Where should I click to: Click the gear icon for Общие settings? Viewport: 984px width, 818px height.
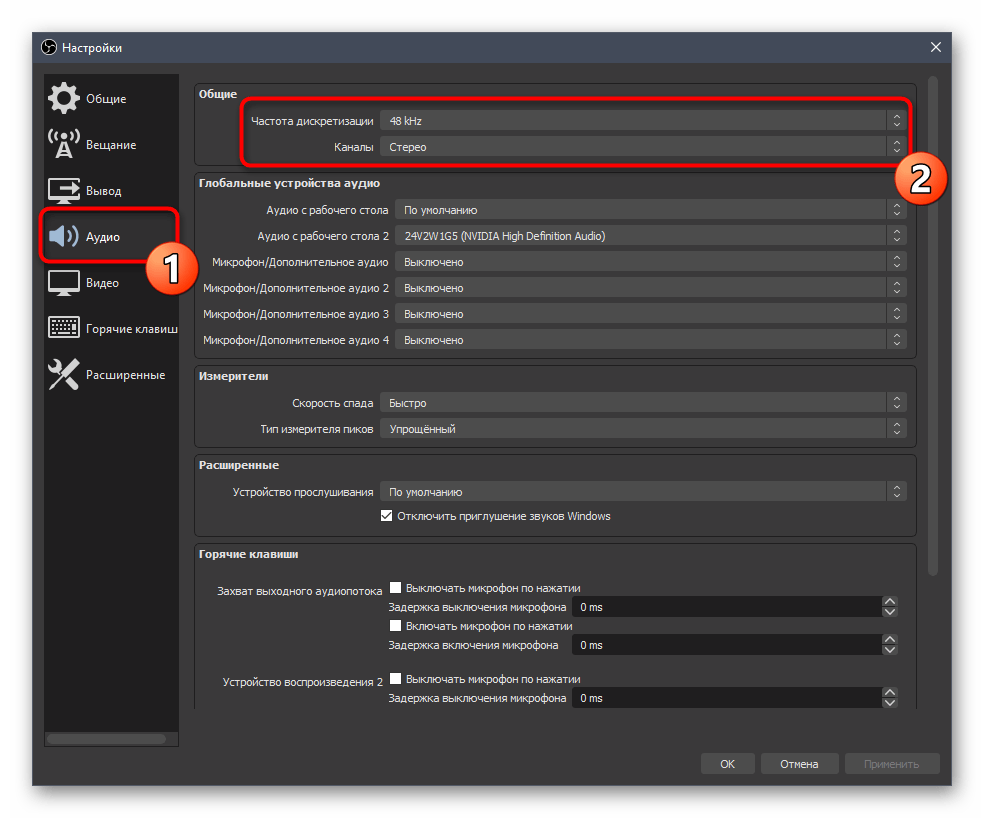coord(64,99)
